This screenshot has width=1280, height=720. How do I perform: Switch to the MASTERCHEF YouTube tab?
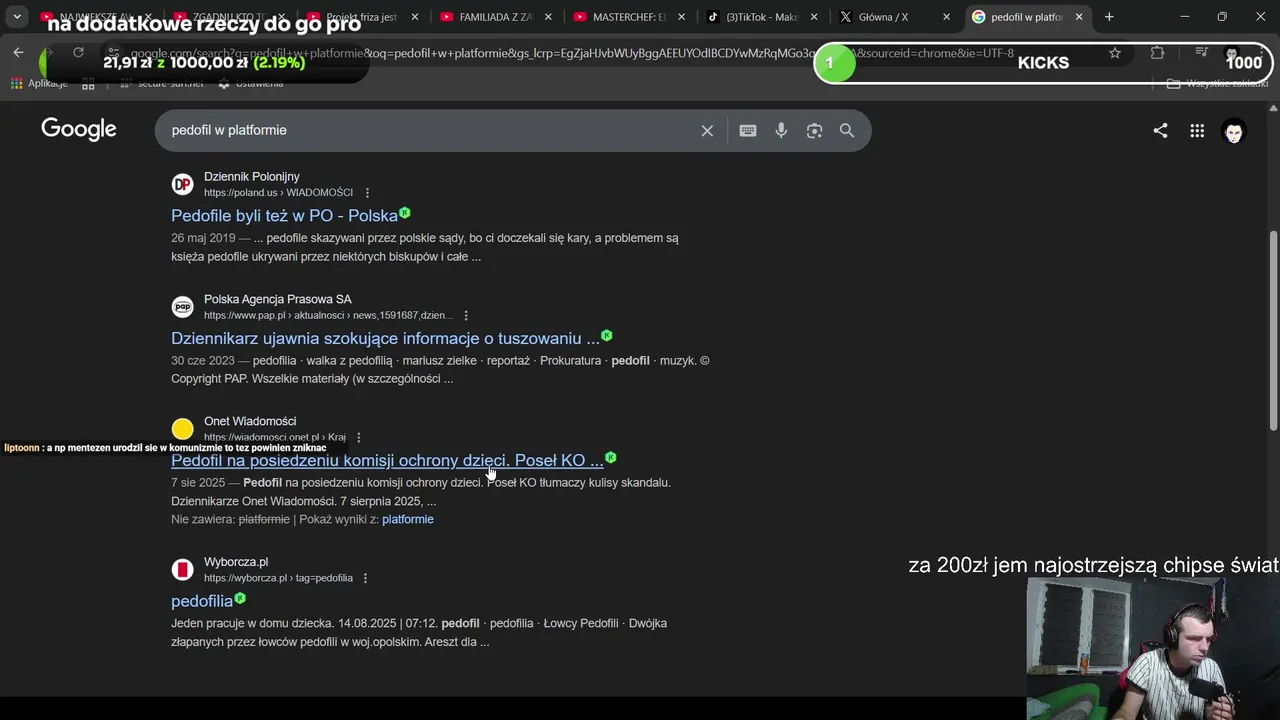630,17
